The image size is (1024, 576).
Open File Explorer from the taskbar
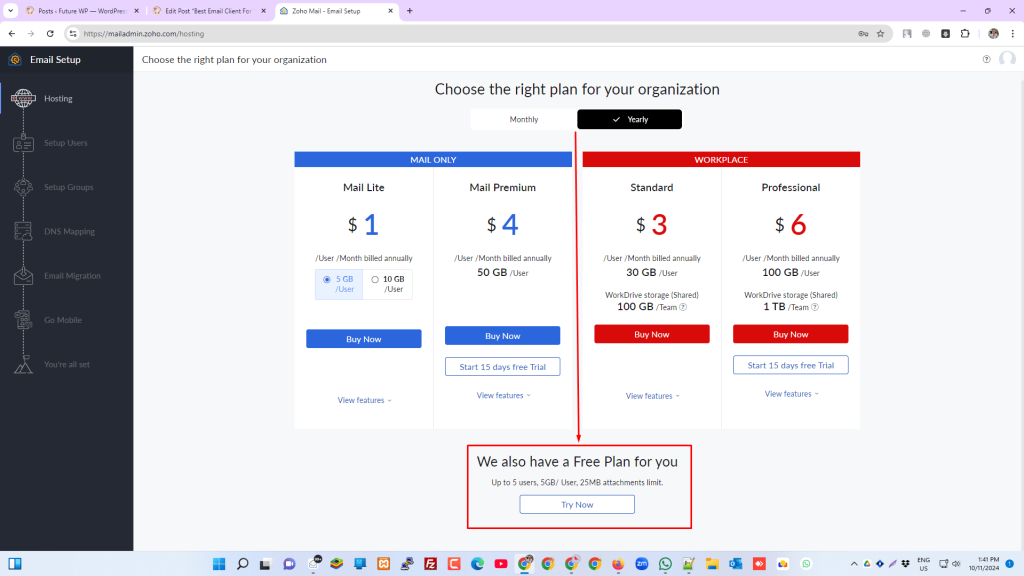[x=712, y=564]
